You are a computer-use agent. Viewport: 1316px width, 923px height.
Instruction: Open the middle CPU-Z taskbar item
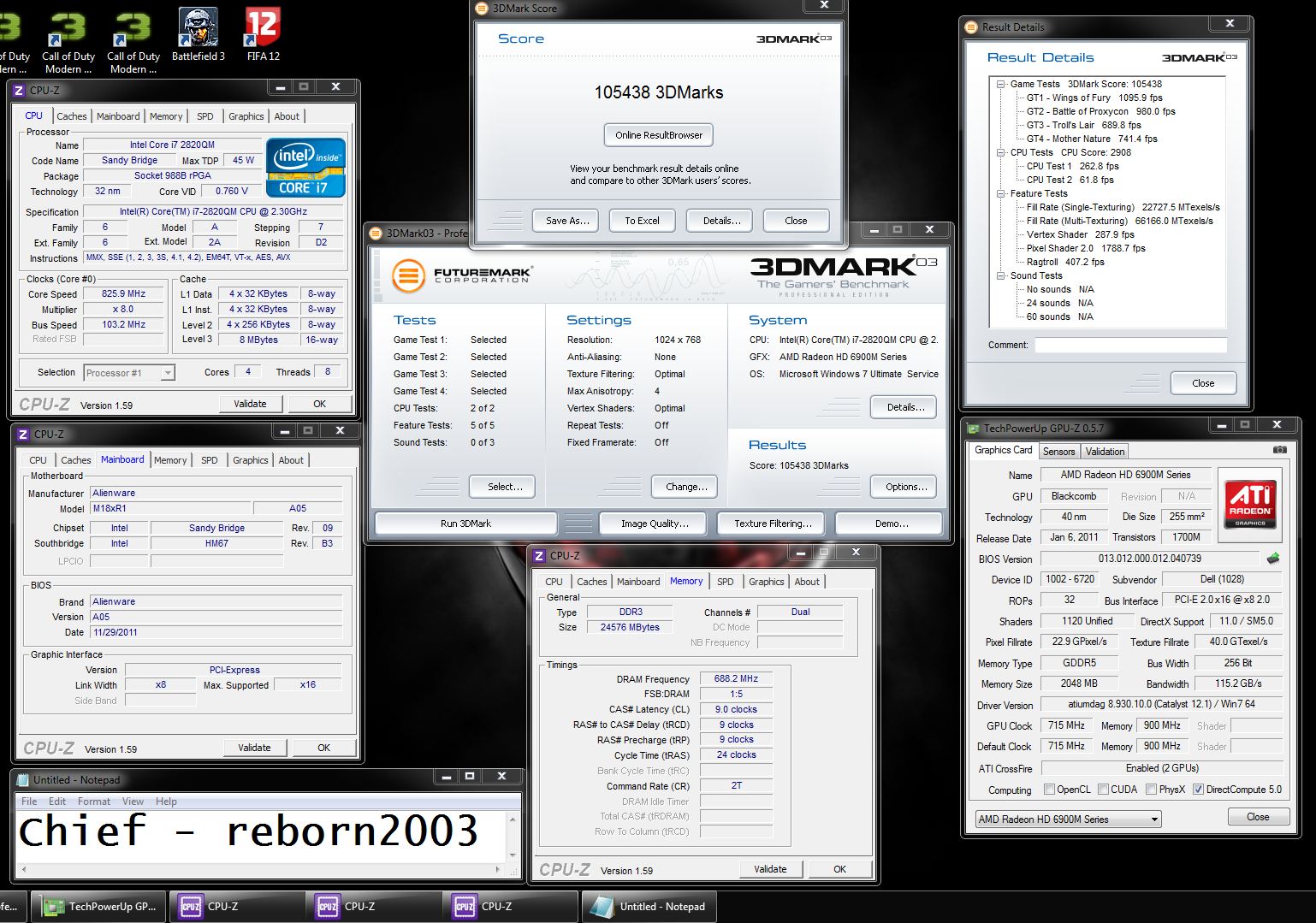[x=373, y=907]
